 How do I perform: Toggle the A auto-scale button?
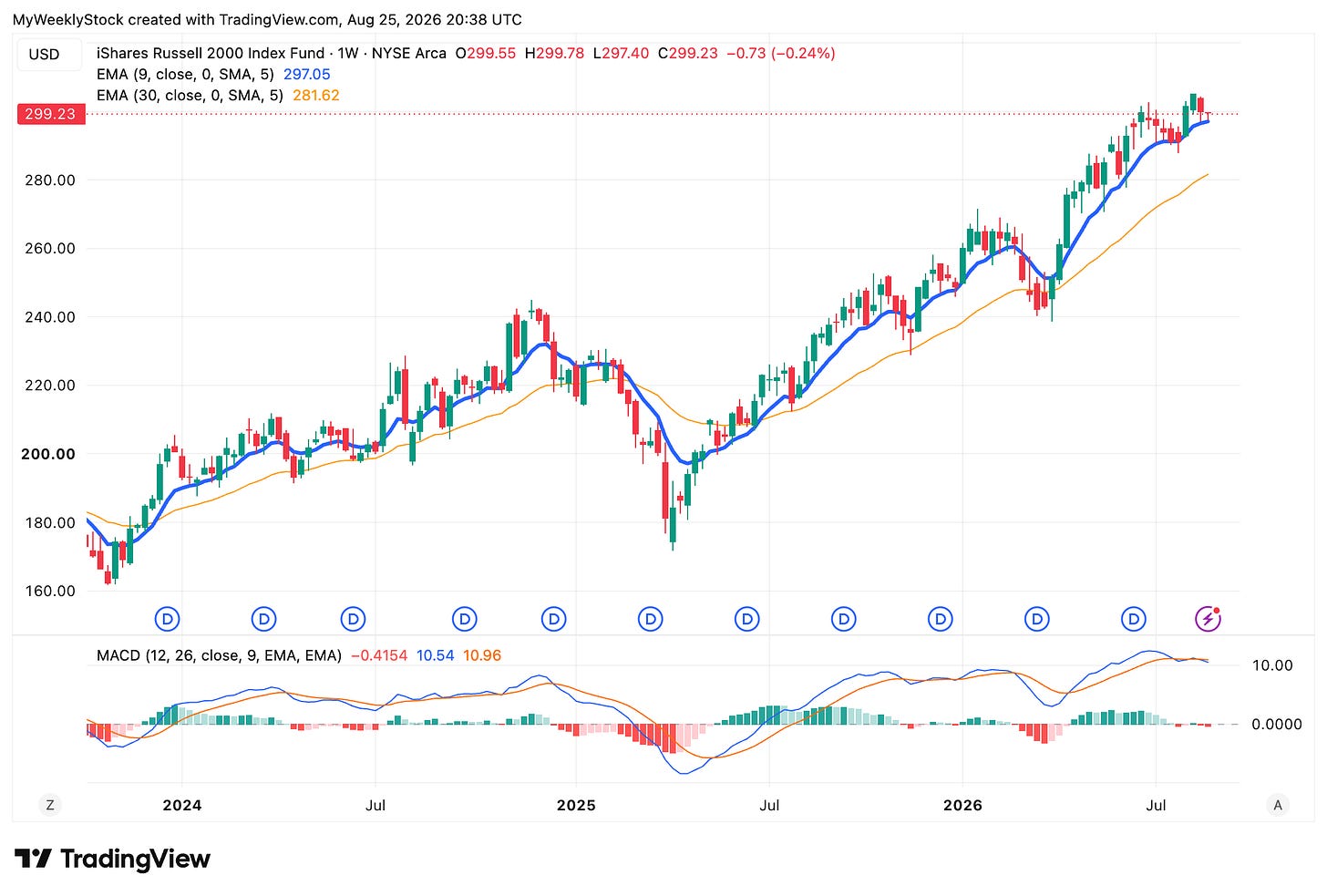(x=1278, y=805)
